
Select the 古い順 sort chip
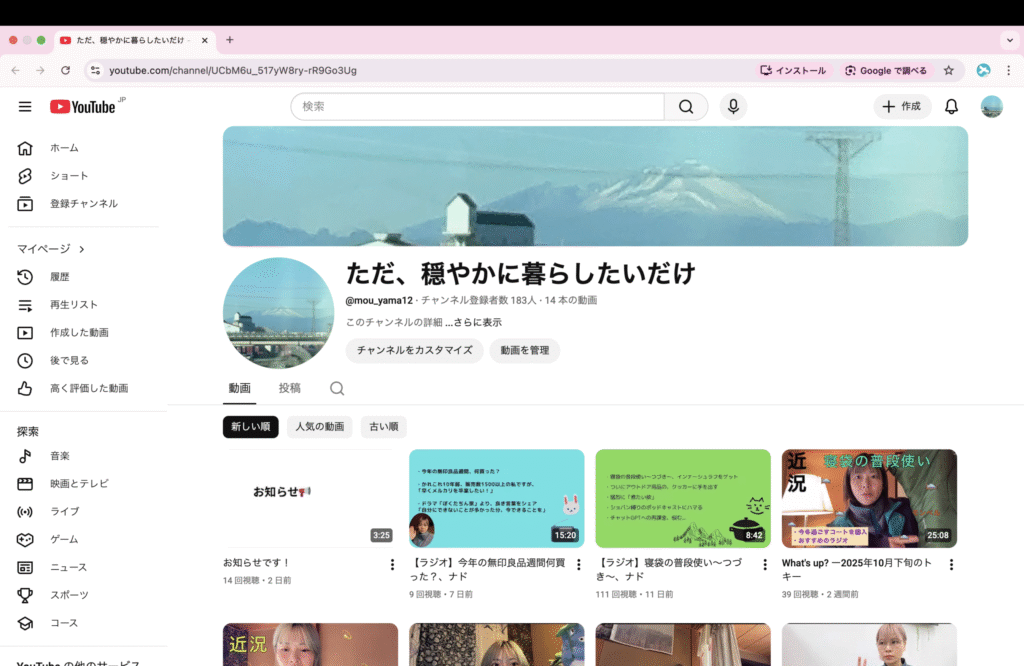pyautogui.click(x=383, y=427)
